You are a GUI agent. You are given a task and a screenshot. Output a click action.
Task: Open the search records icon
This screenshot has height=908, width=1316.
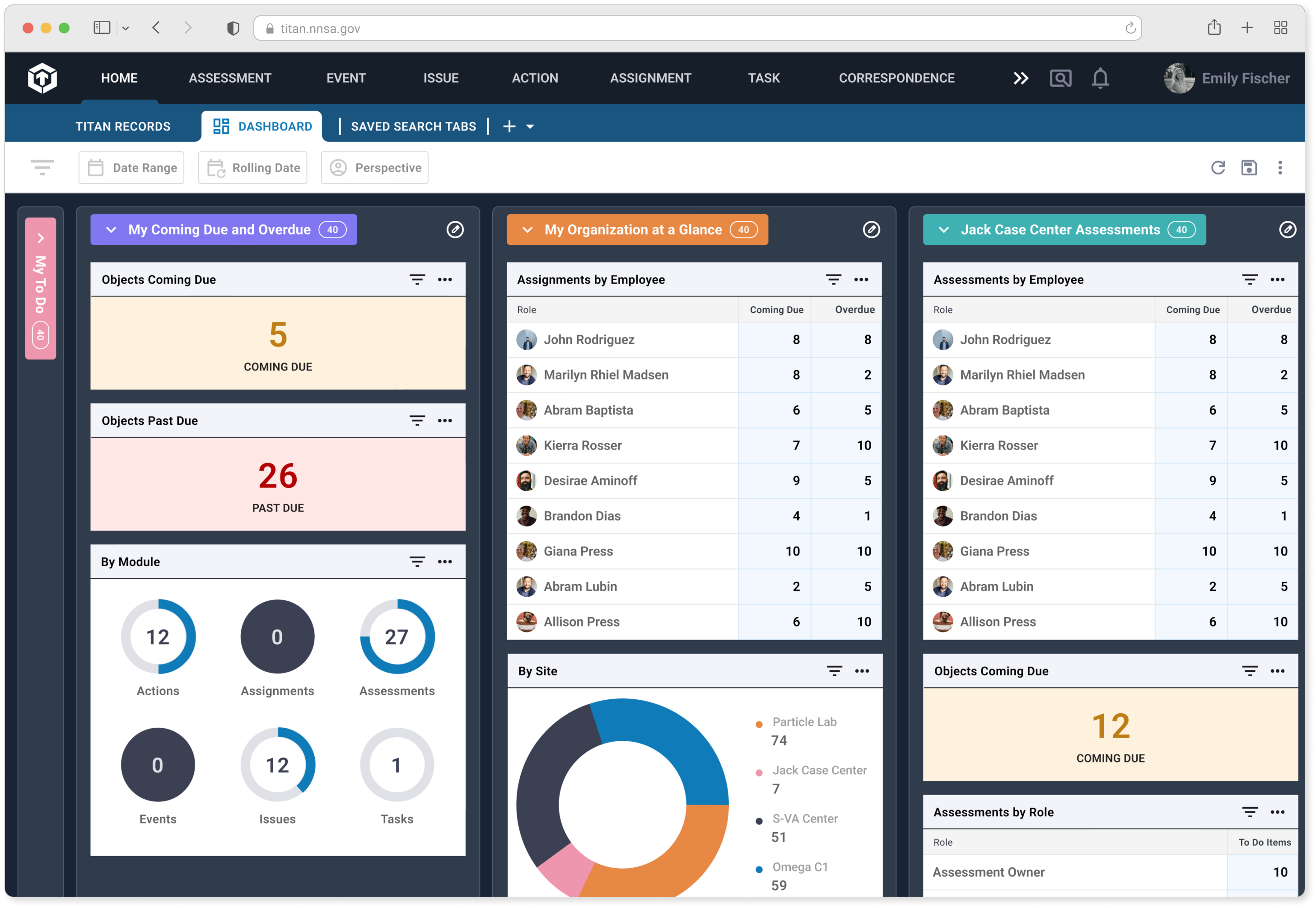tap(1060, 78)
